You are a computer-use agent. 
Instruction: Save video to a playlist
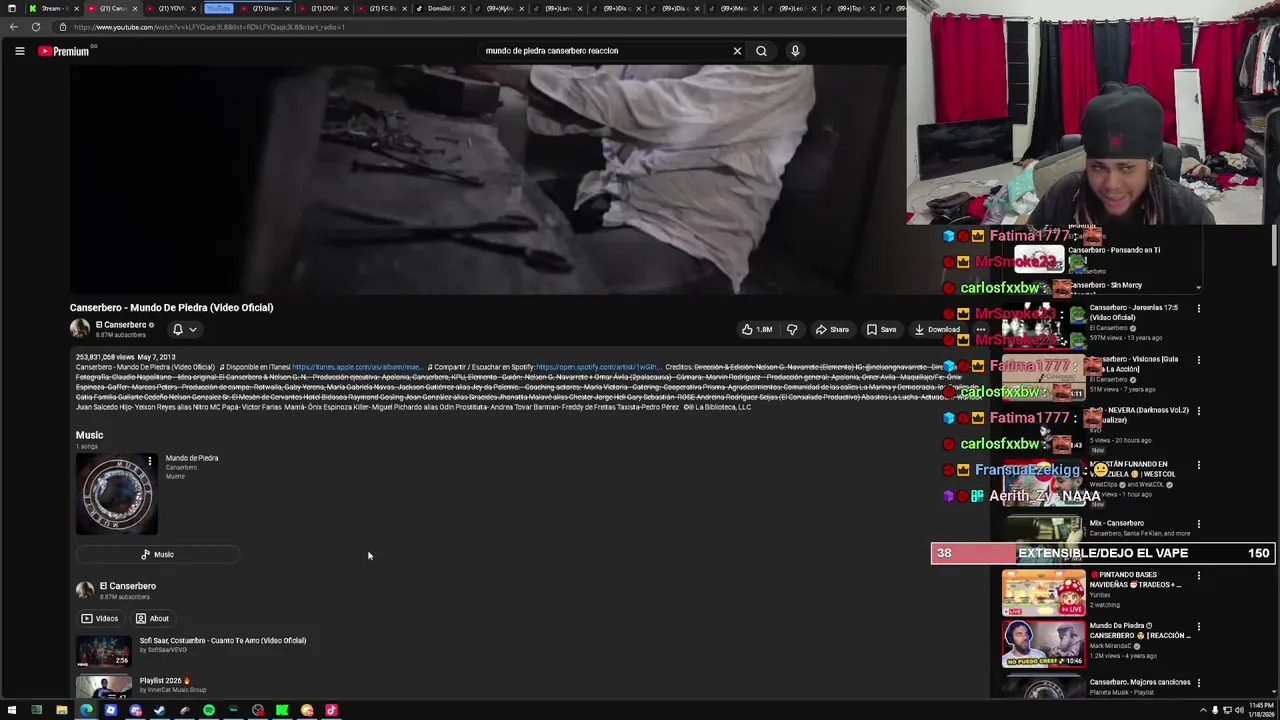(x=881, y=329)
